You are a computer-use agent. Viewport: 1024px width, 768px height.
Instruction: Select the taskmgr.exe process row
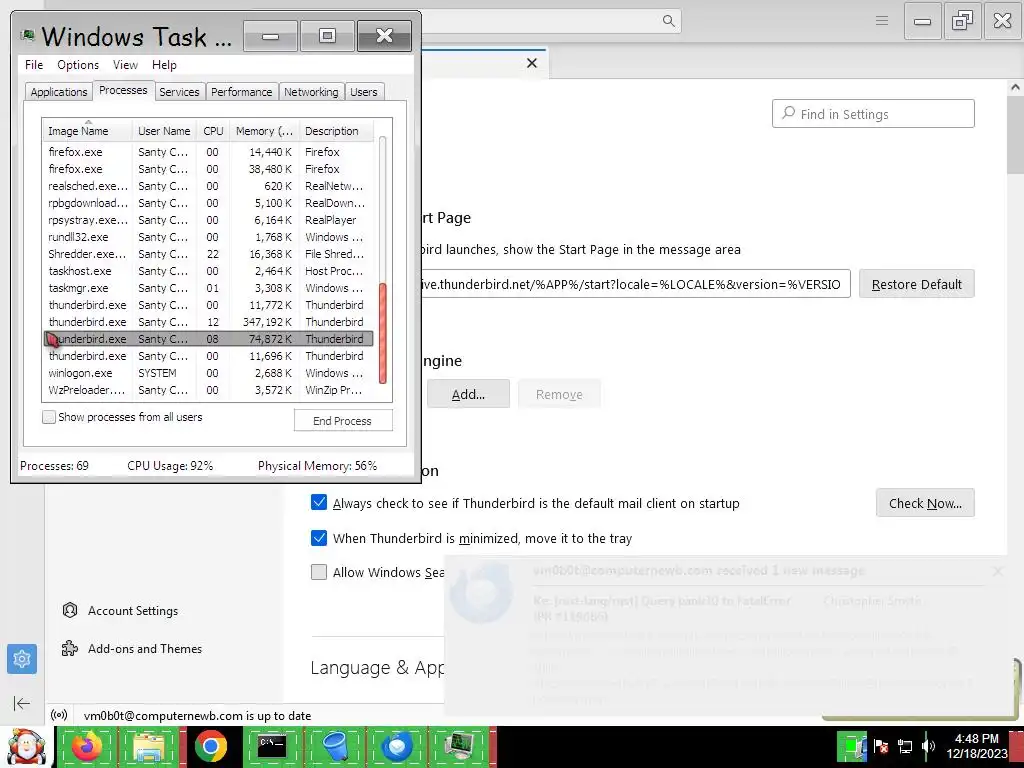(x=209, y=288)
